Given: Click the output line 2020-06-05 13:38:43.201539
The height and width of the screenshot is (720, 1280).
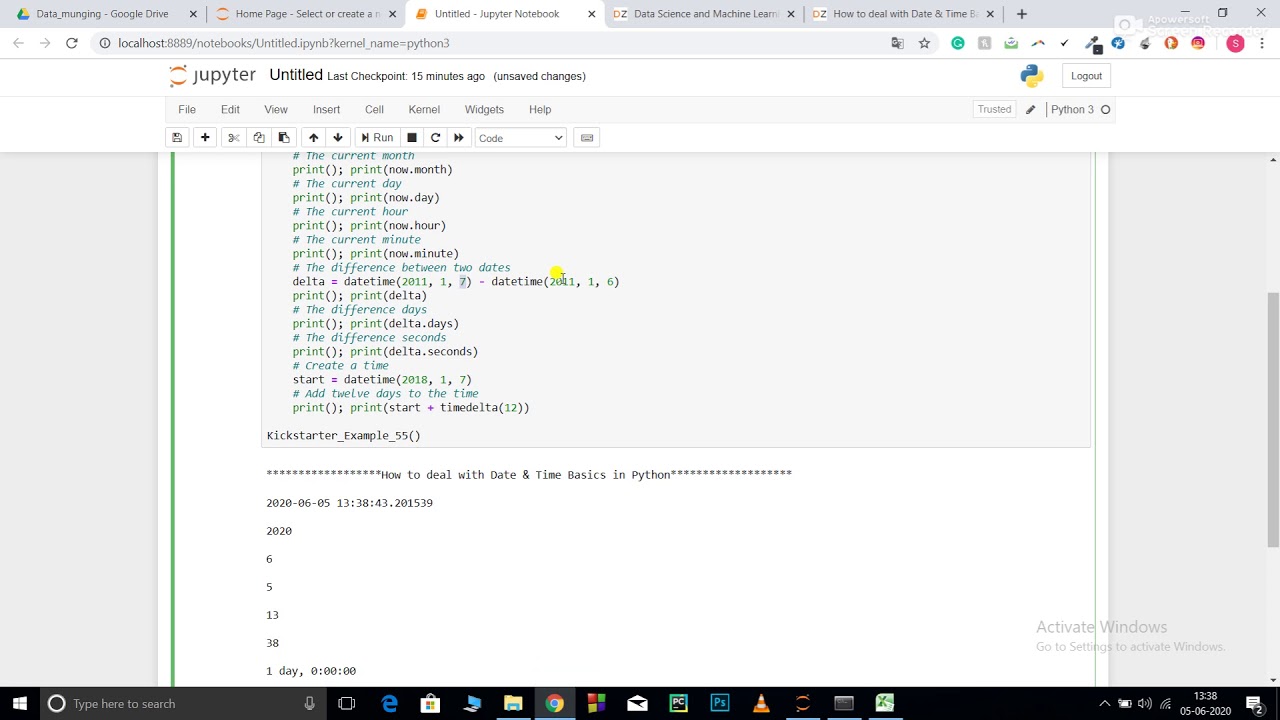Looking at the screenshot, I should tap(349, 503).
